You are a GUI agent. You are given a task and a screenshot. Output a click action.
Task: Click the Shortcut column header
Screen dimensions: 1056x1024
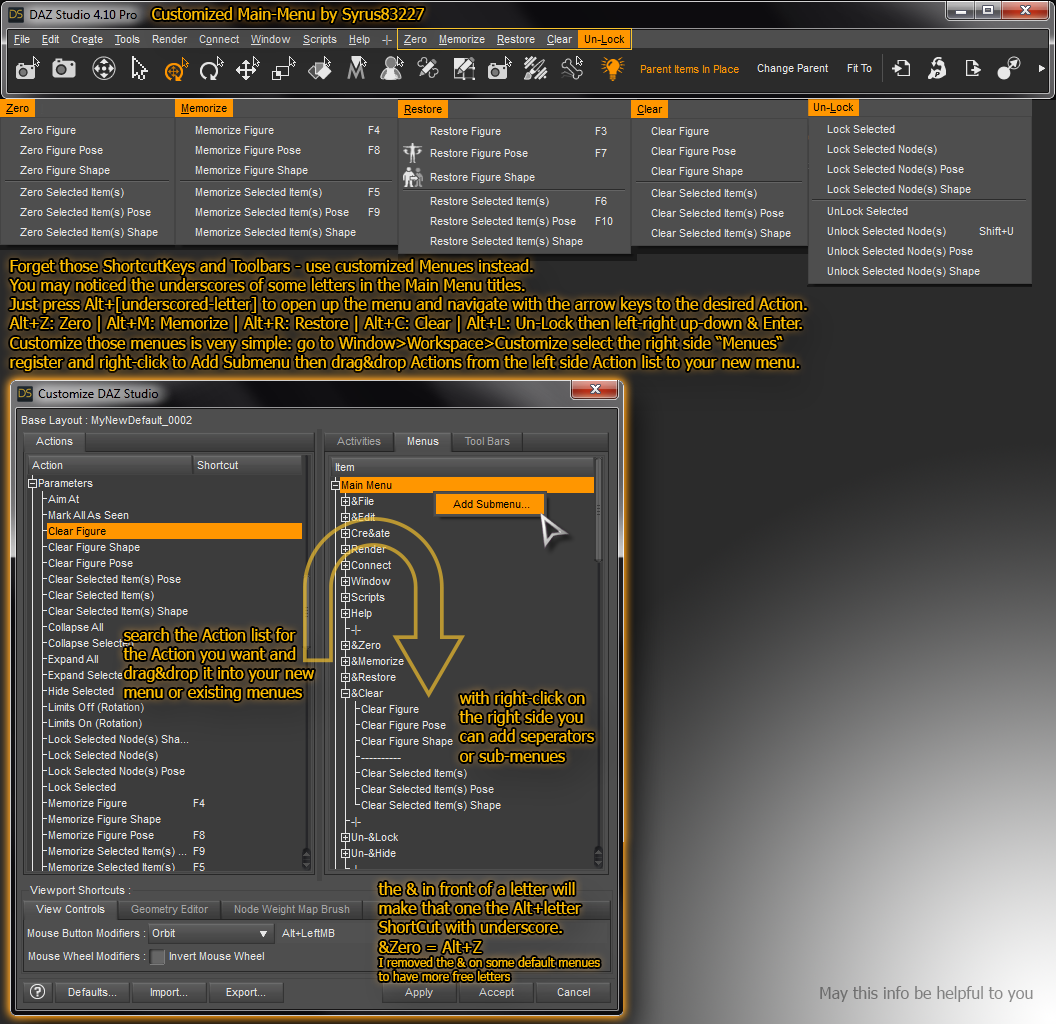point(247,465)
